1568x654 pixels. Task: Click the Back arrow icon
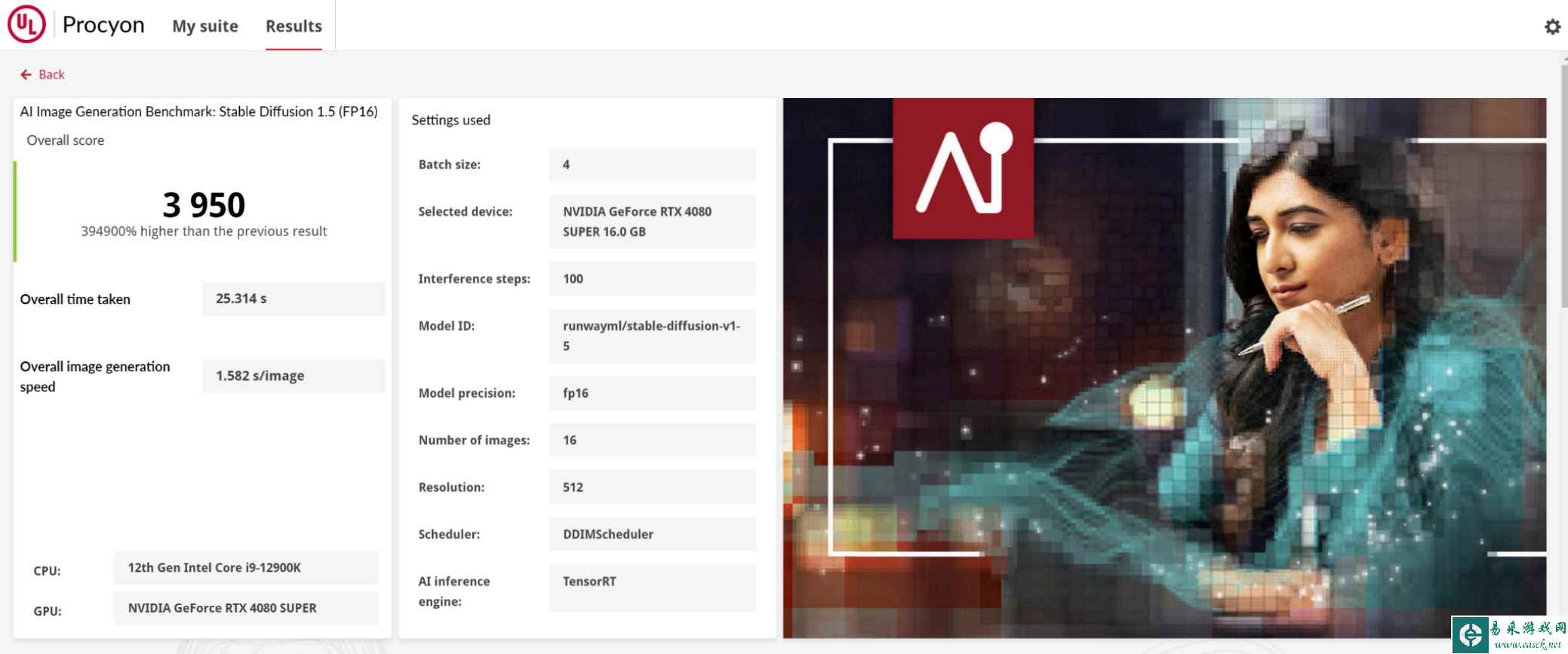26,75
